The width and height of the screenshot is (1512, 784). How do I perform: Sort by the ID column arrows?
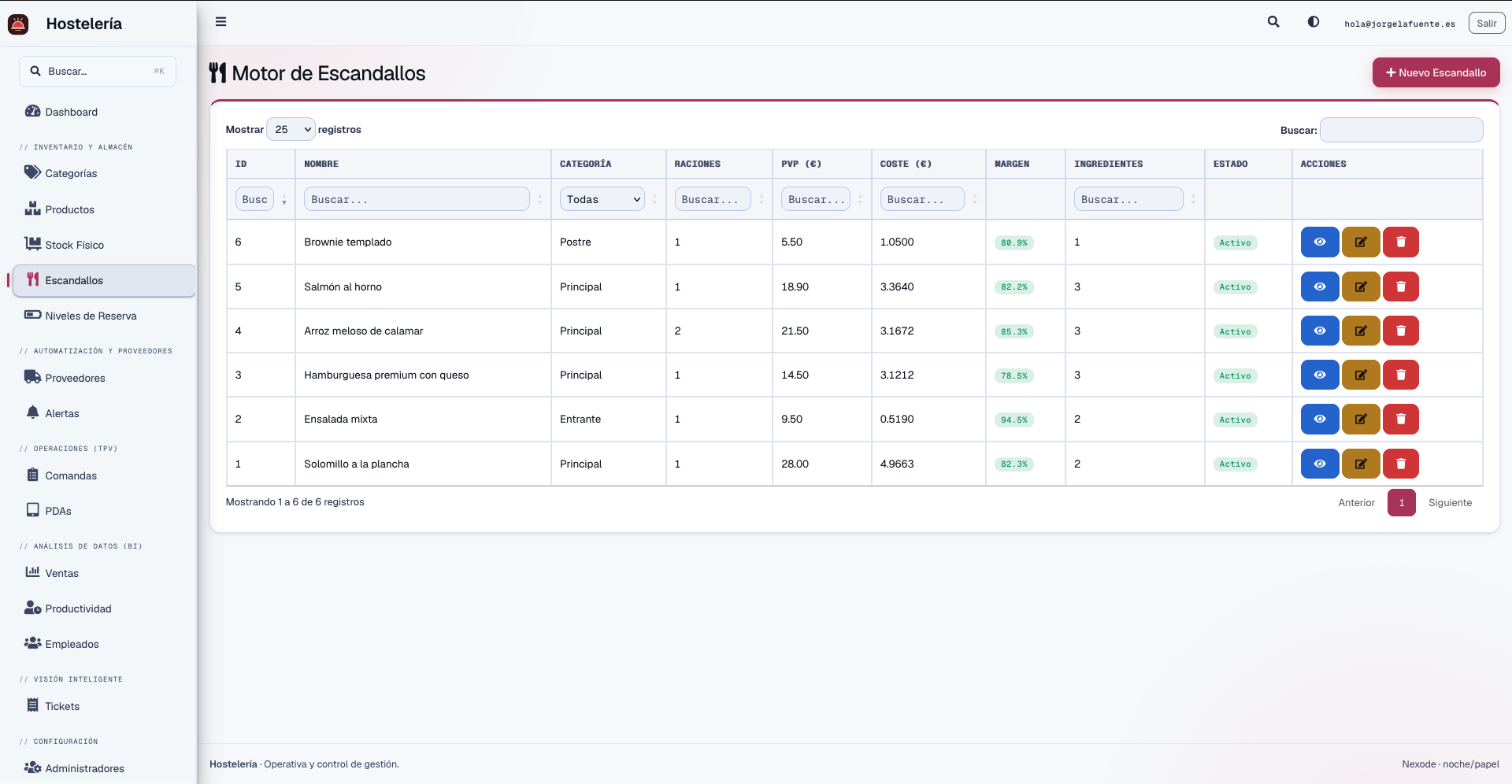(x=284, y=200)
